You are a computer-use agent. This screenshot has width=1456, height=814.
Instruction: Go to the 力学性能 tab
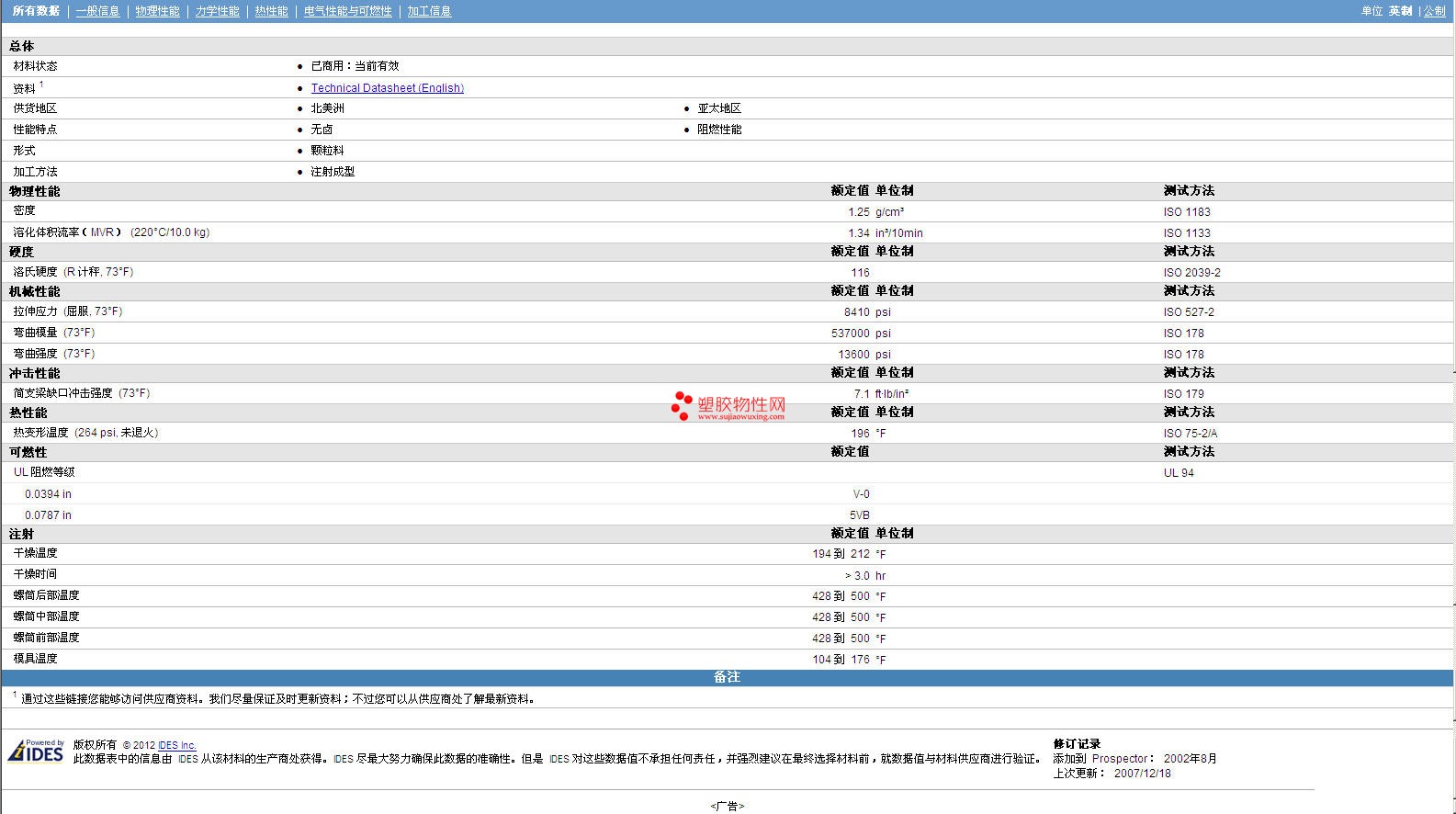click(217, 11)
